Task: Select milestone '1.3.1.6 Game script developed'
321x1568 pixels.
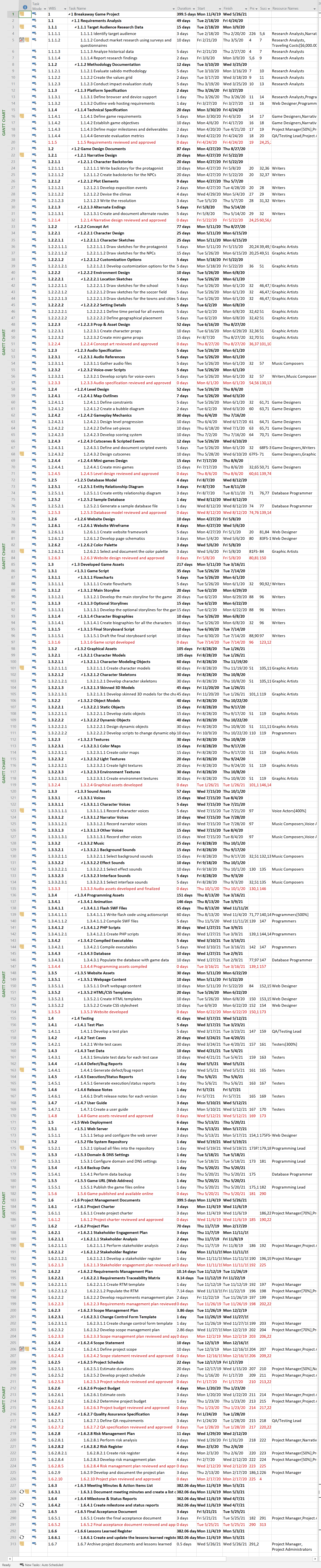Action: (108, 642)
